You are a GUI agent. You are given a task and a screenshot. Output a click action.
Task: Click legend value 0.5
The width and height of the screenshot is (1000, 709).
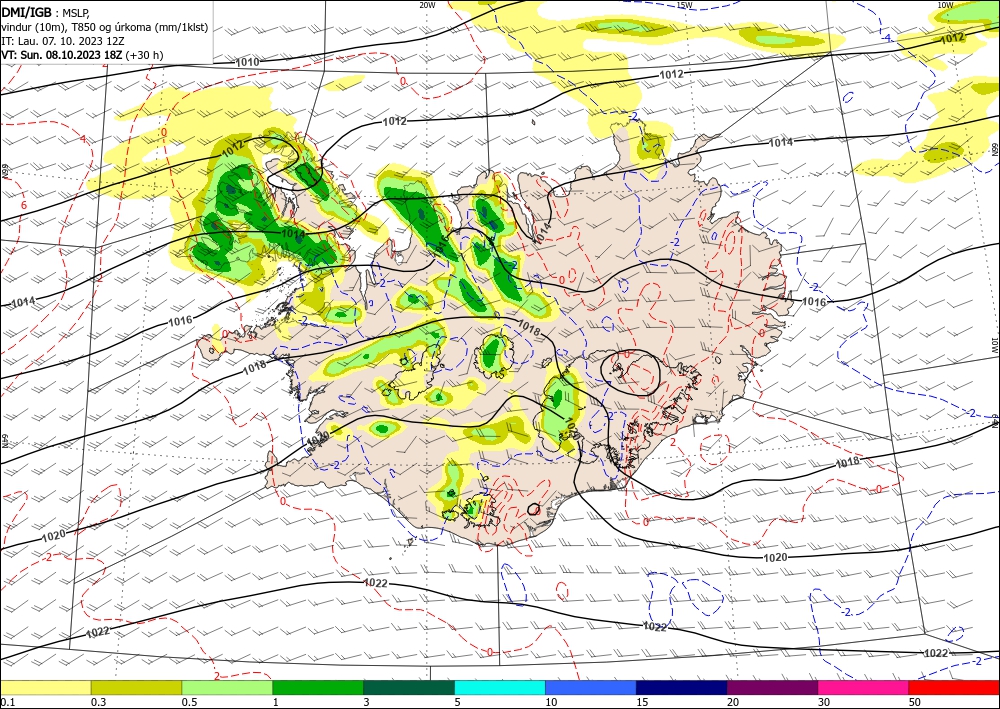189,702
